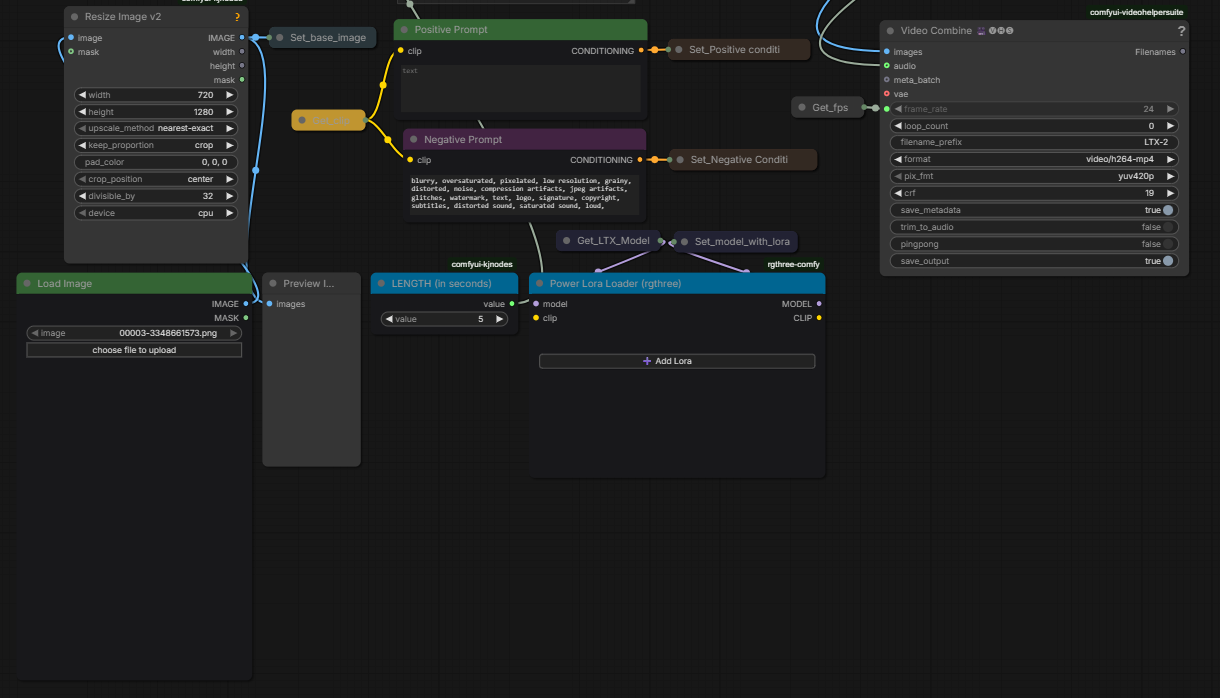The image size is (1220, 698).
Task: Open the upscale_method nearest-exact dropdown
Action: [x=157, y=128]
